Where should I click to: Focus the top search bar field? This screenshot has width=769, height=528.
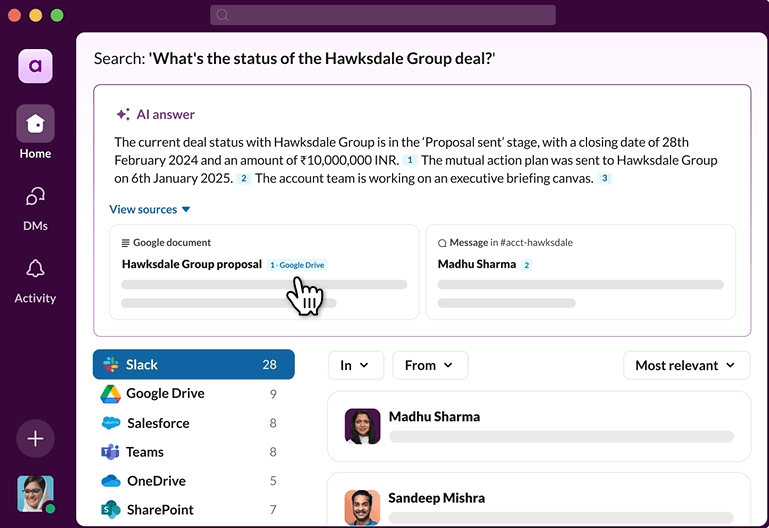(383, 15)
